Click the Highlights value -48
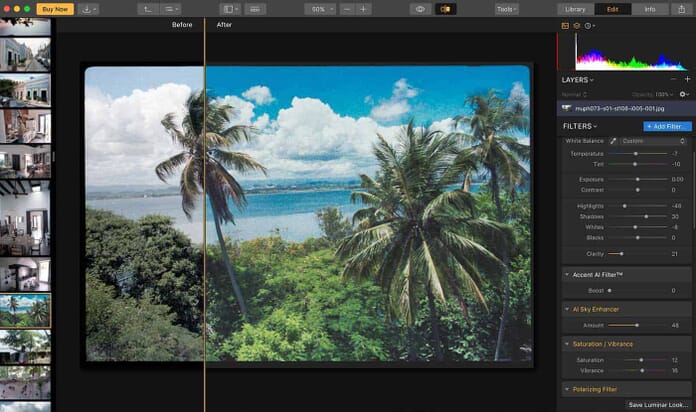This screenshot has width=696, height=412. pyautogui.click(x=676, y=206)
